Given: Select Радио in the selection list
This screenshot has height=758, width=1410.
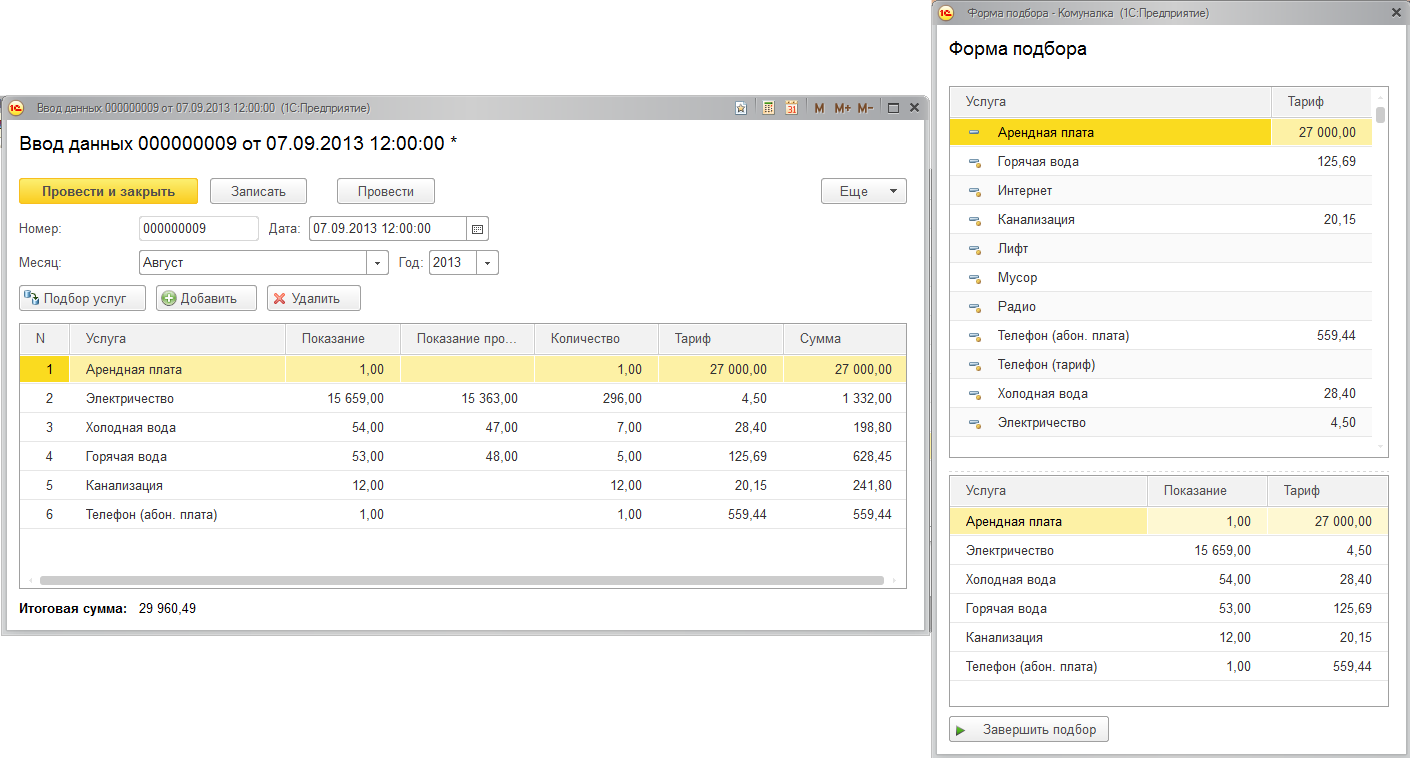Looking at the screenshot, I should [1161, 307].
